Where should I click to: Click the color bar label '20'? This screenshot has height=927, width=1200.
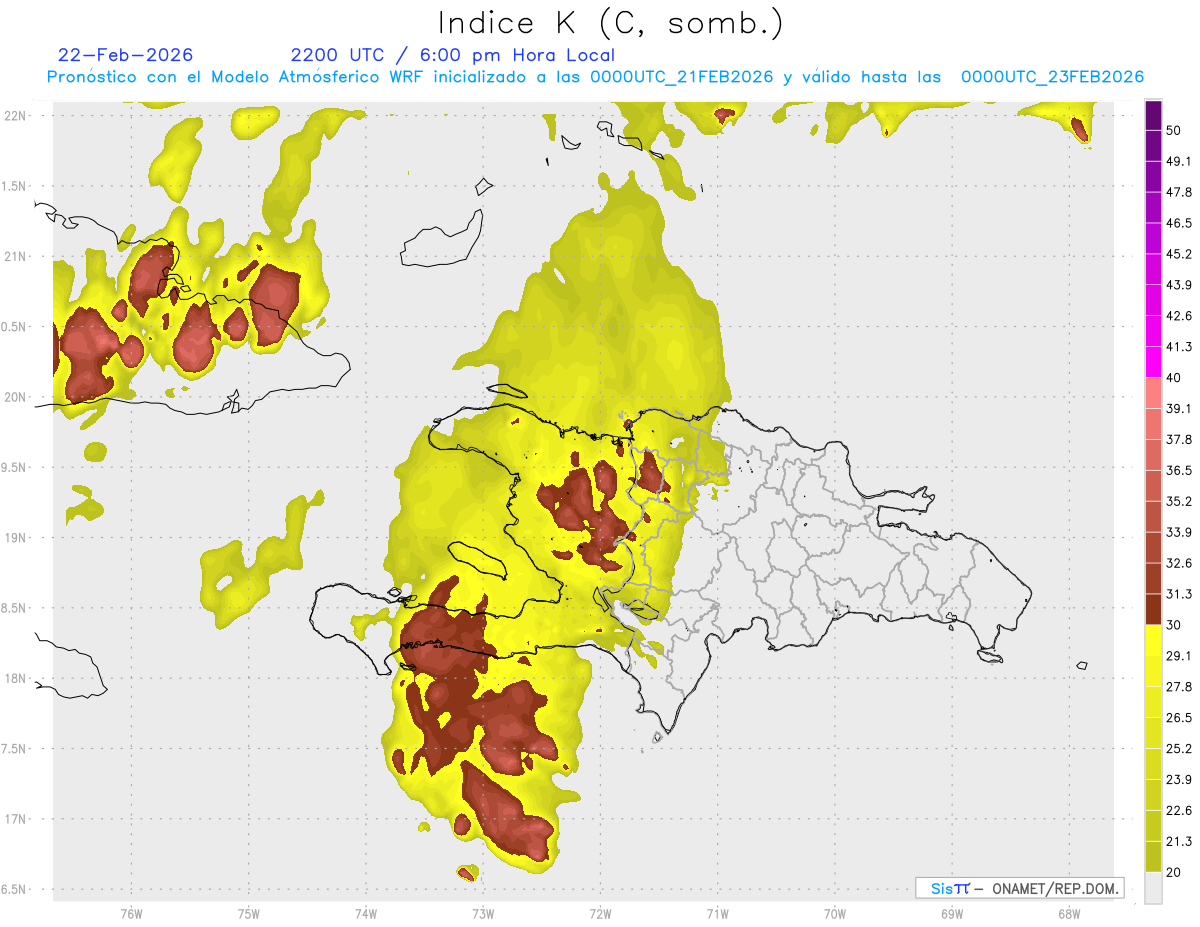tap(1175, 872)
